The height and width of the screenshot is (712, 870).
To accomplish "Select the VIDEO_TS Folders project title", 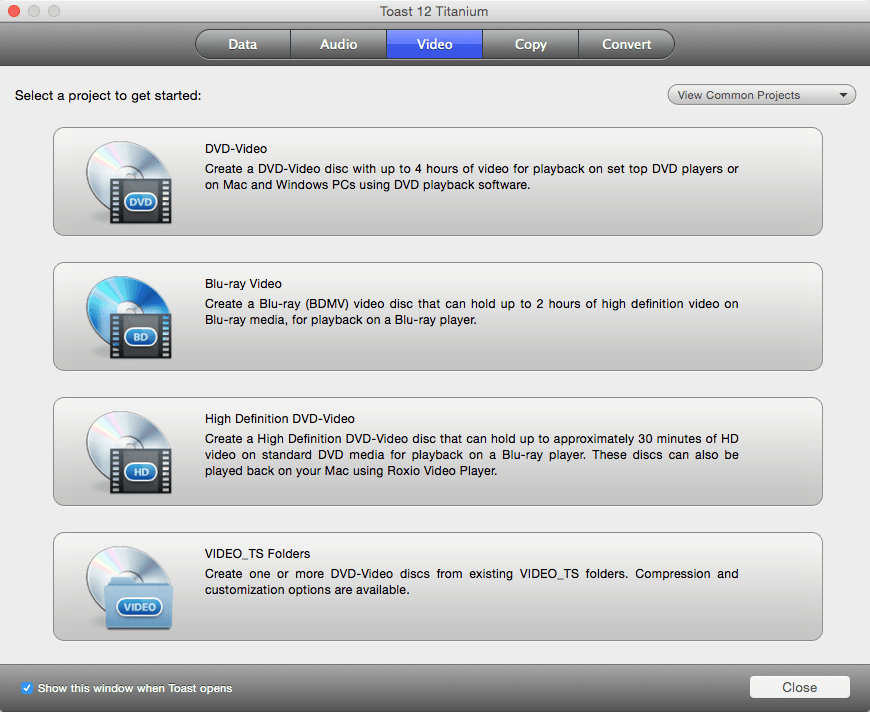I will click(257, 554).
